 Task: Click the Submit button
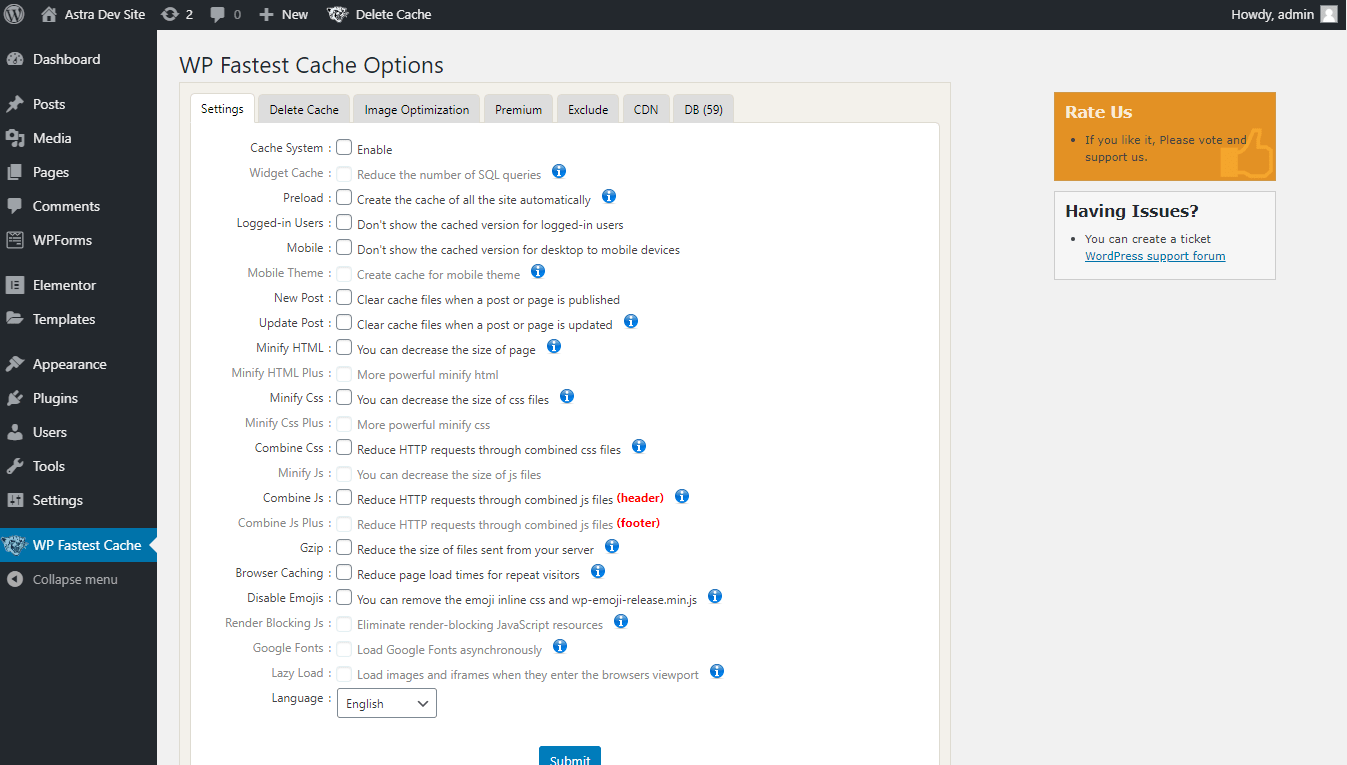pyautogui.click(x=569, y=757)
